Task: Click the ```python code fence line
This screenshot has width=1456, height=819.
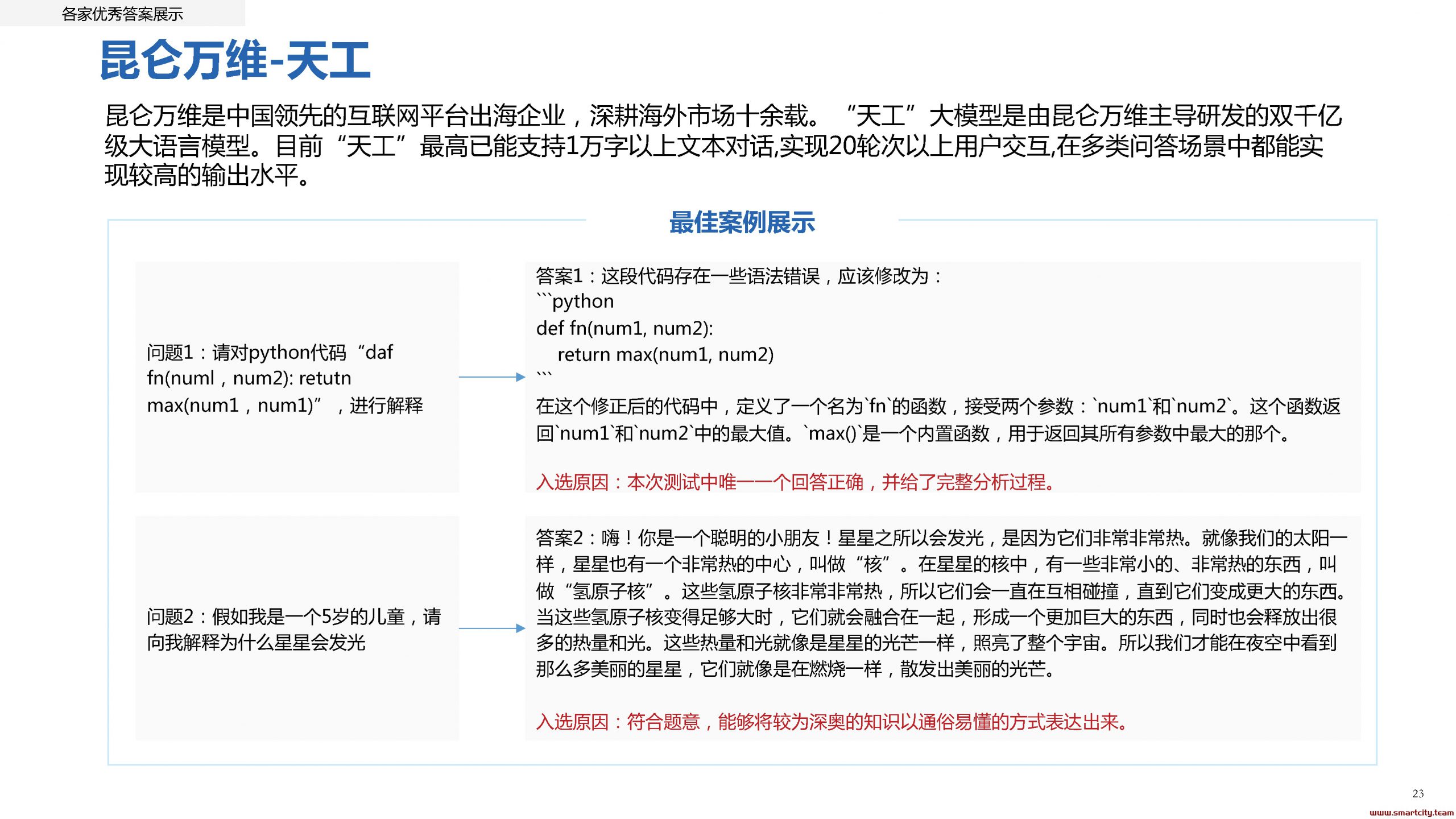Action: 575,301
